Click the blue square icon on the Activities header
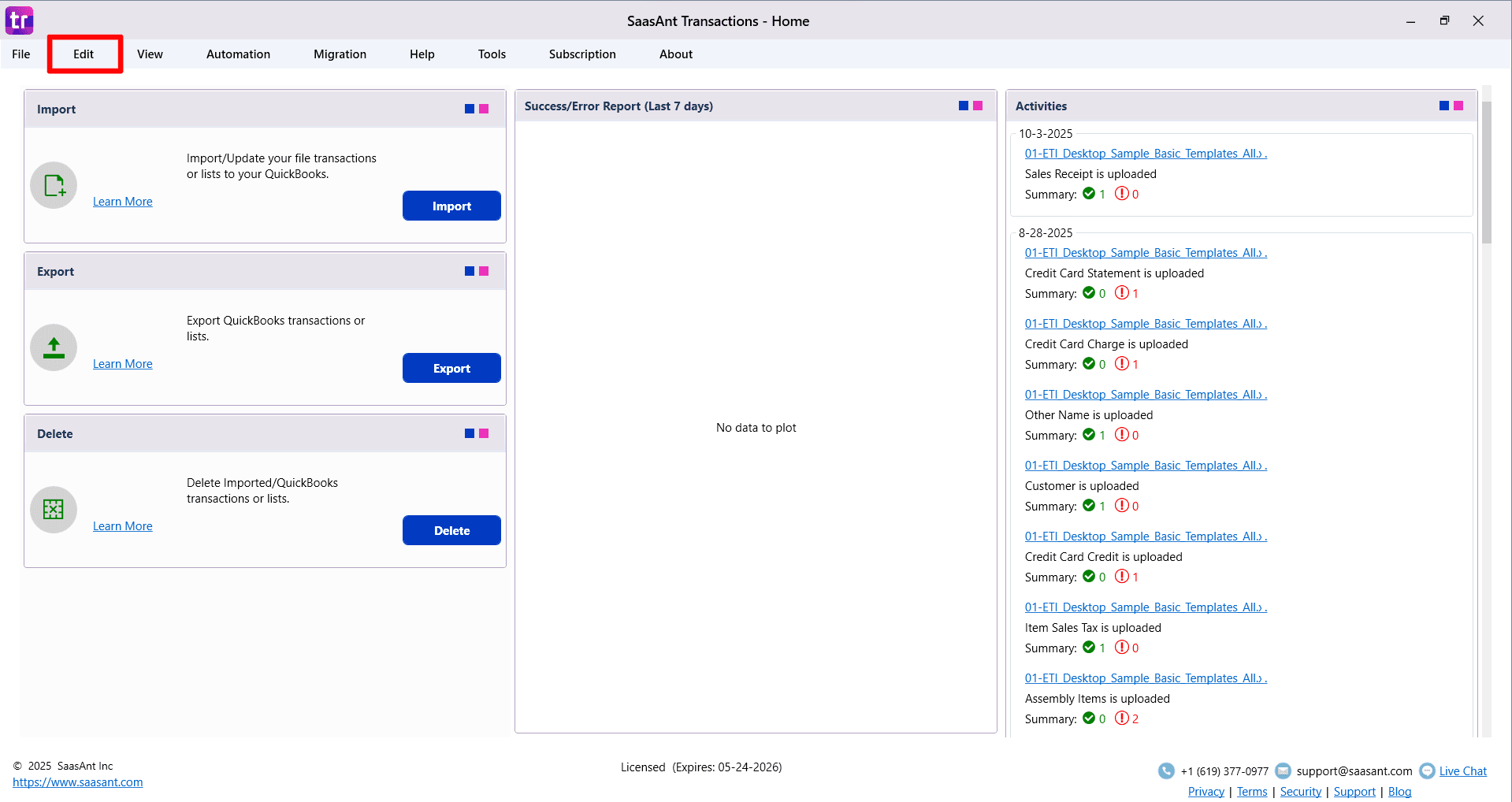This screenshot has width=1512, height=802. pyautogui.click(x=1443, y=105)
